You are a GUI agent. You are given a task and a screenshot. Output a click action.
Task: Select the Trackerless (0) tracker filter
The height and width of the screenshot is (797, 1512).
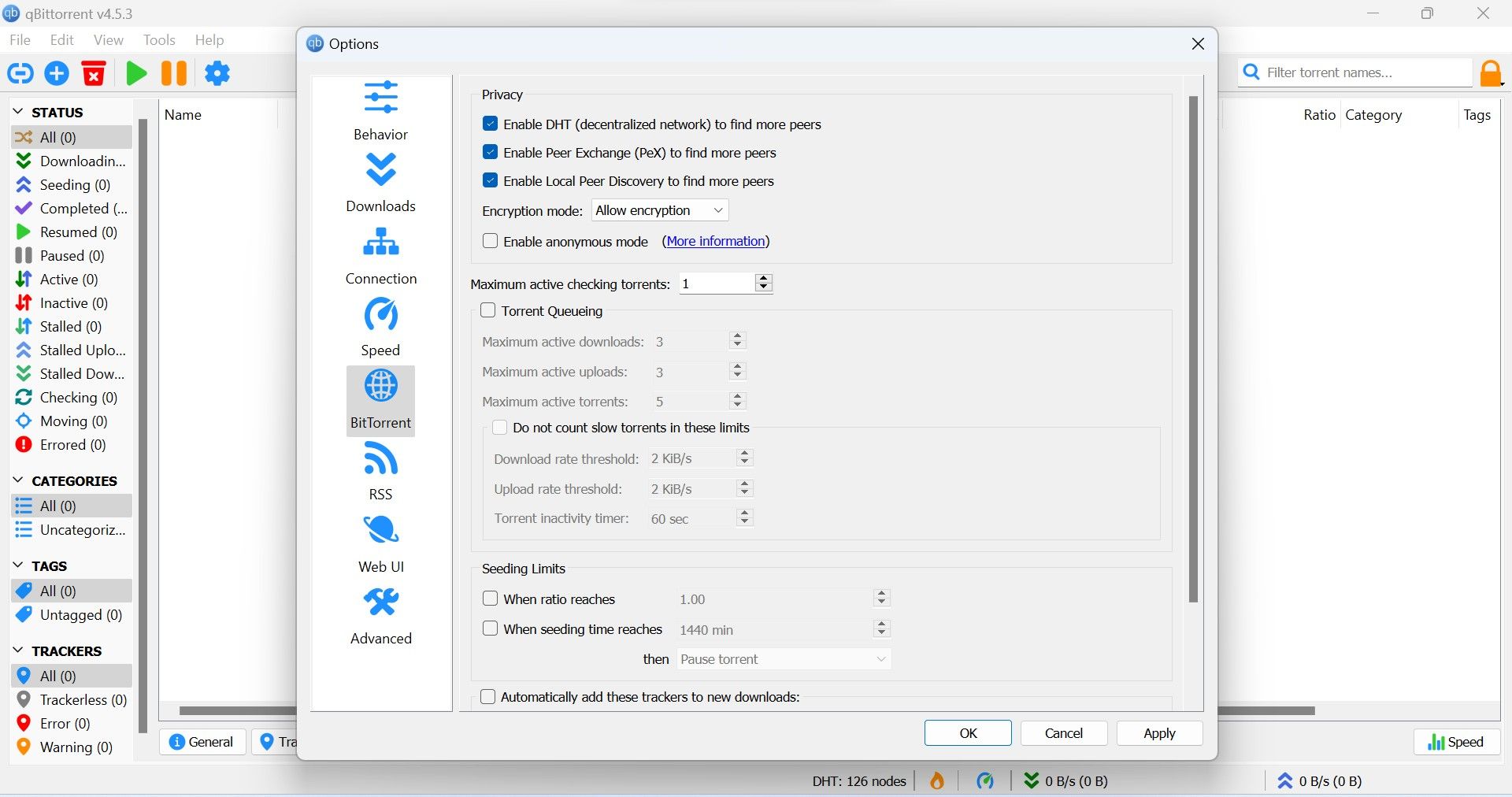pyautogui.click(x=72, y=699)
